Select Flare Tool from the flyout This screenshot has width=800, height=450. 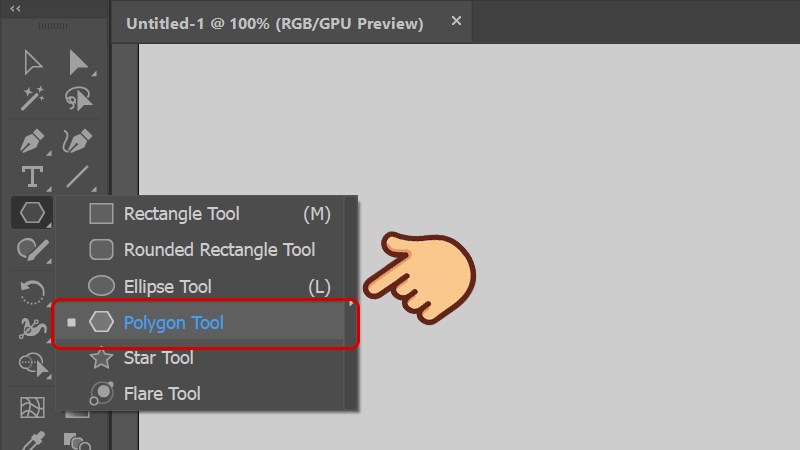coord(161,394)
